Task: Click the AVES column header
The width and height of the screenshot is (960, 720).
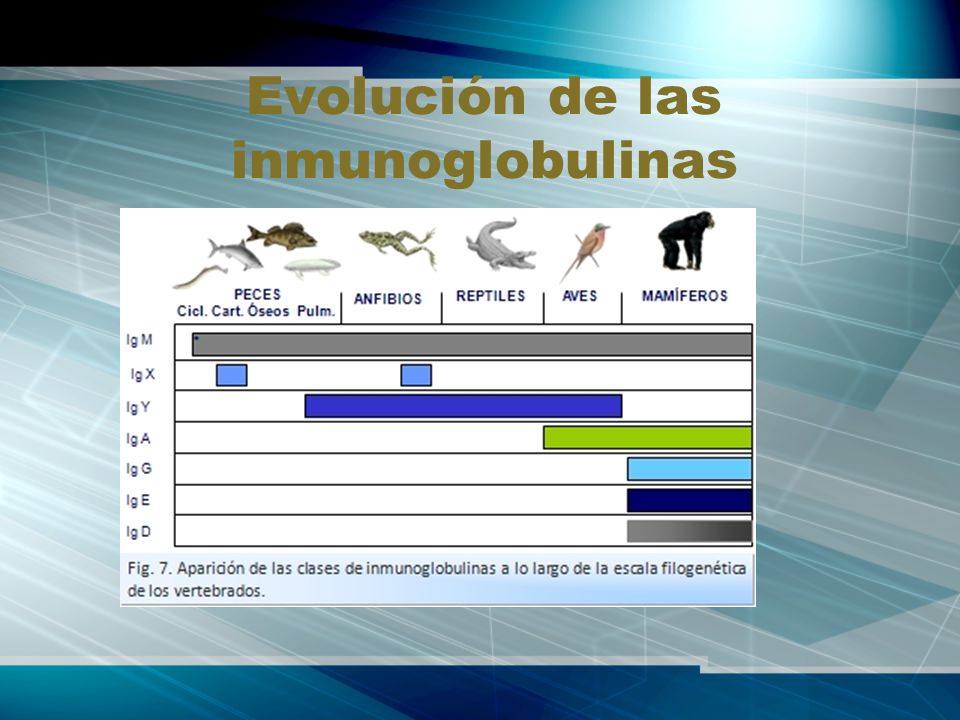Action: point(580,296)
